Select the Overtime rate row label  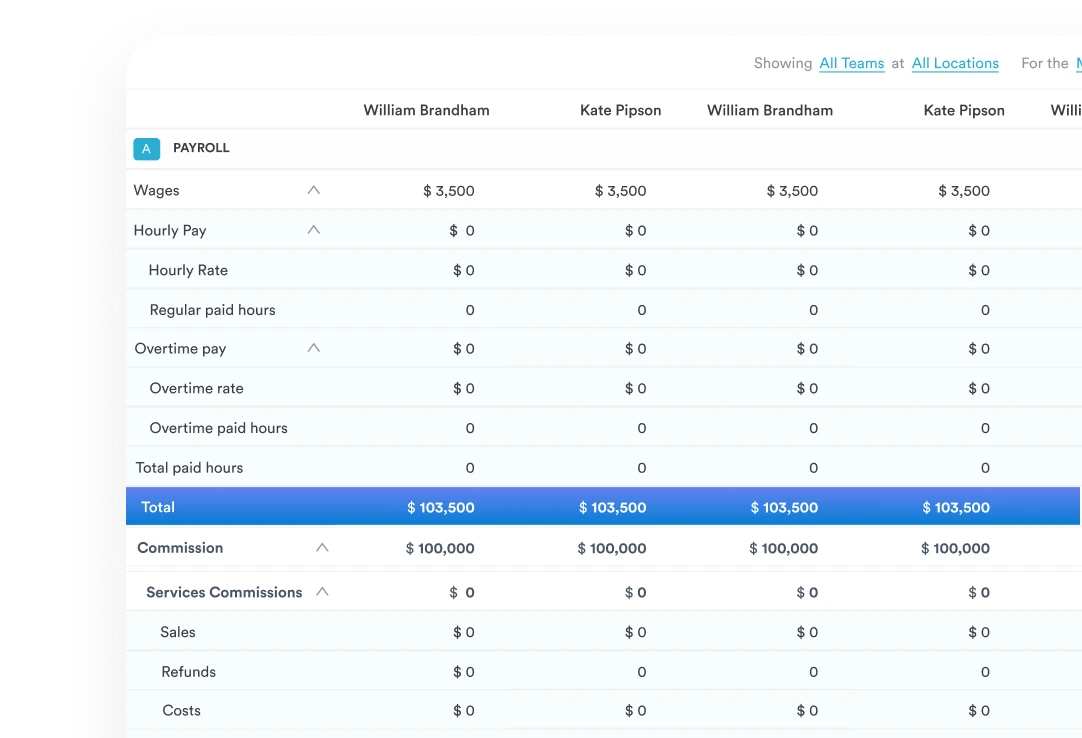[x=196, y=388]
